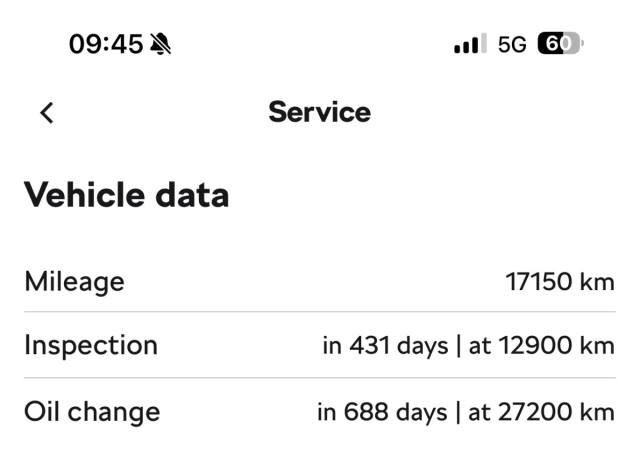The image size is (640, 470).
Task: Tap the battery level indicator
Action: [560, 44]
